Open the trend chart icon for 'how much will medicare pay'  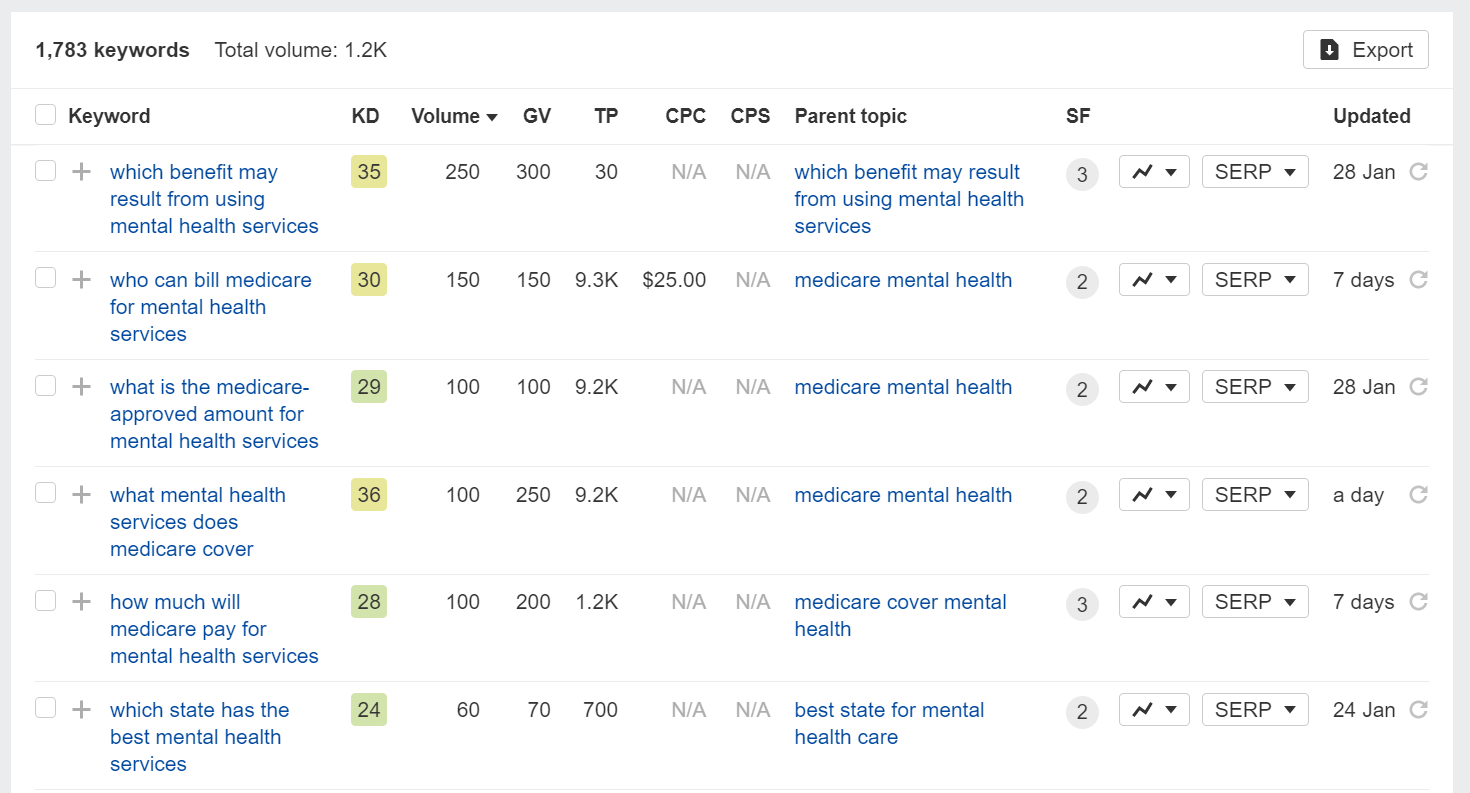[x=1154, y=602]
